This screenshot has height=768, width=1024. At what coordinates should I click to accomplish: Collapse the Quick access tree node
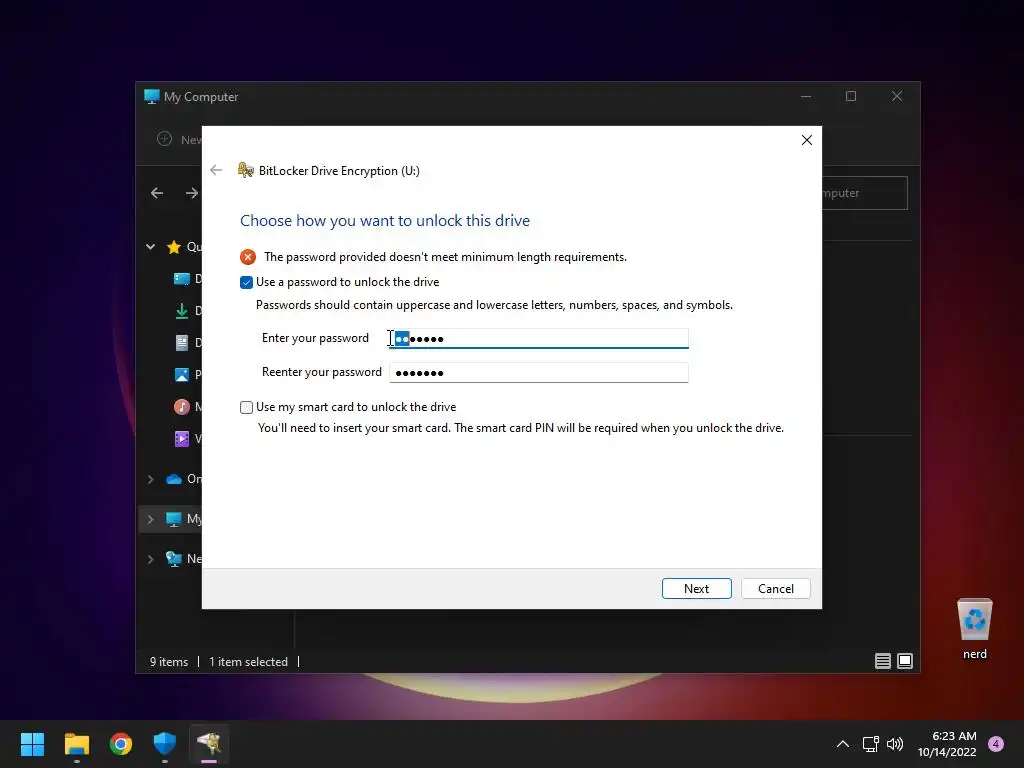click(x=150, y=247)
